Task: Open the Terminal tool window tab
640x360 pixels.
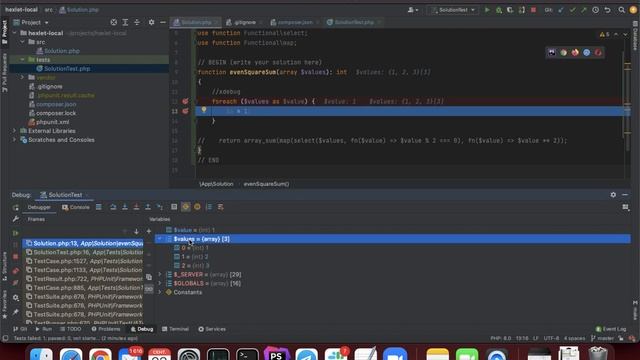Action: point(176,329)
